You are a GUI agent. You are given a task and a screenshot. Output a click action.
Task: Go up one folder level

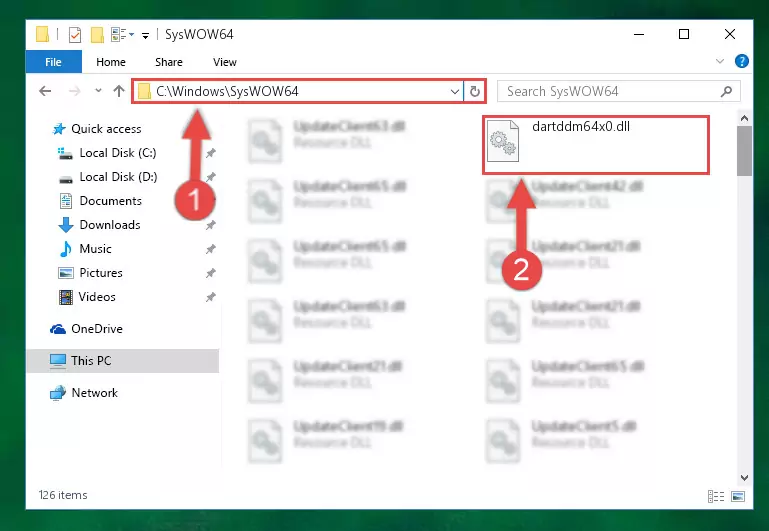[x=119, y=91]
